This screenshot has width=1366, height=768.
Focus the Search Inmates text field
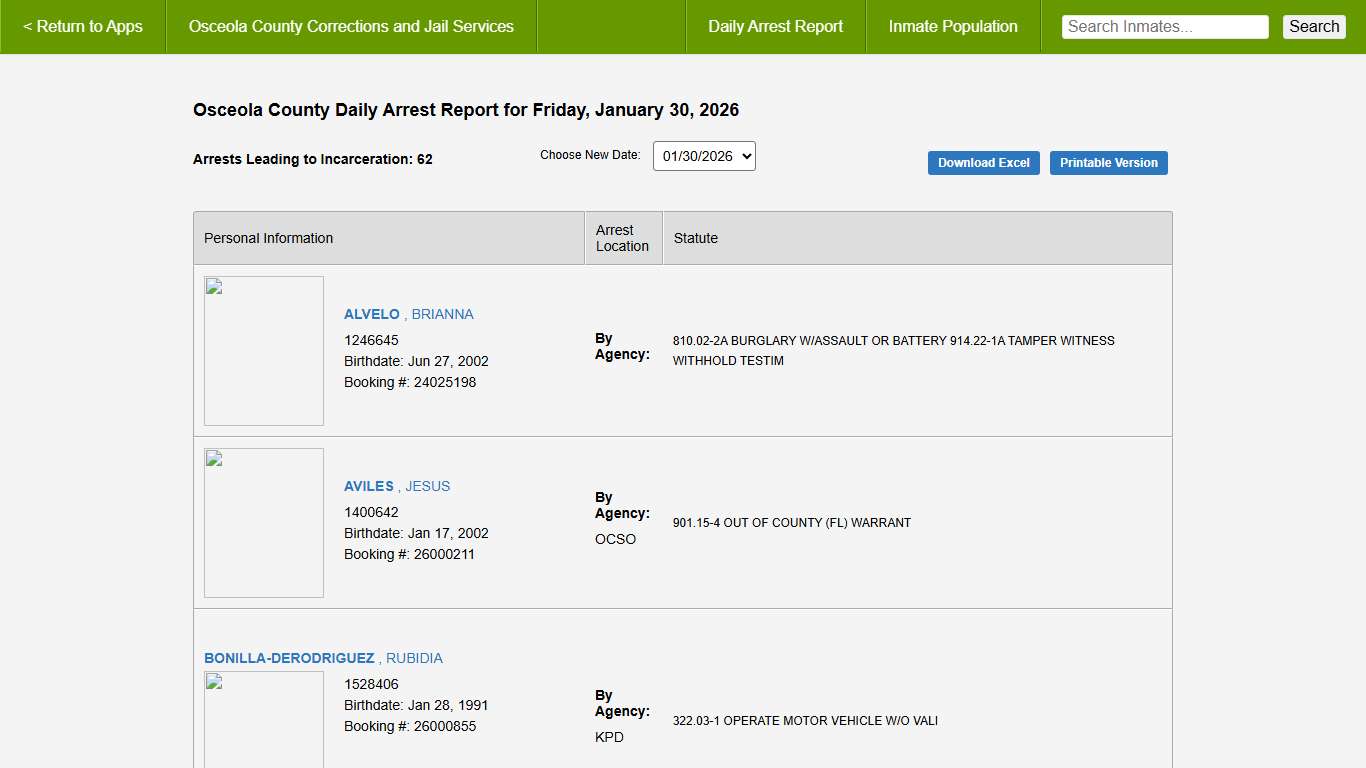(x=1164, y=27)
